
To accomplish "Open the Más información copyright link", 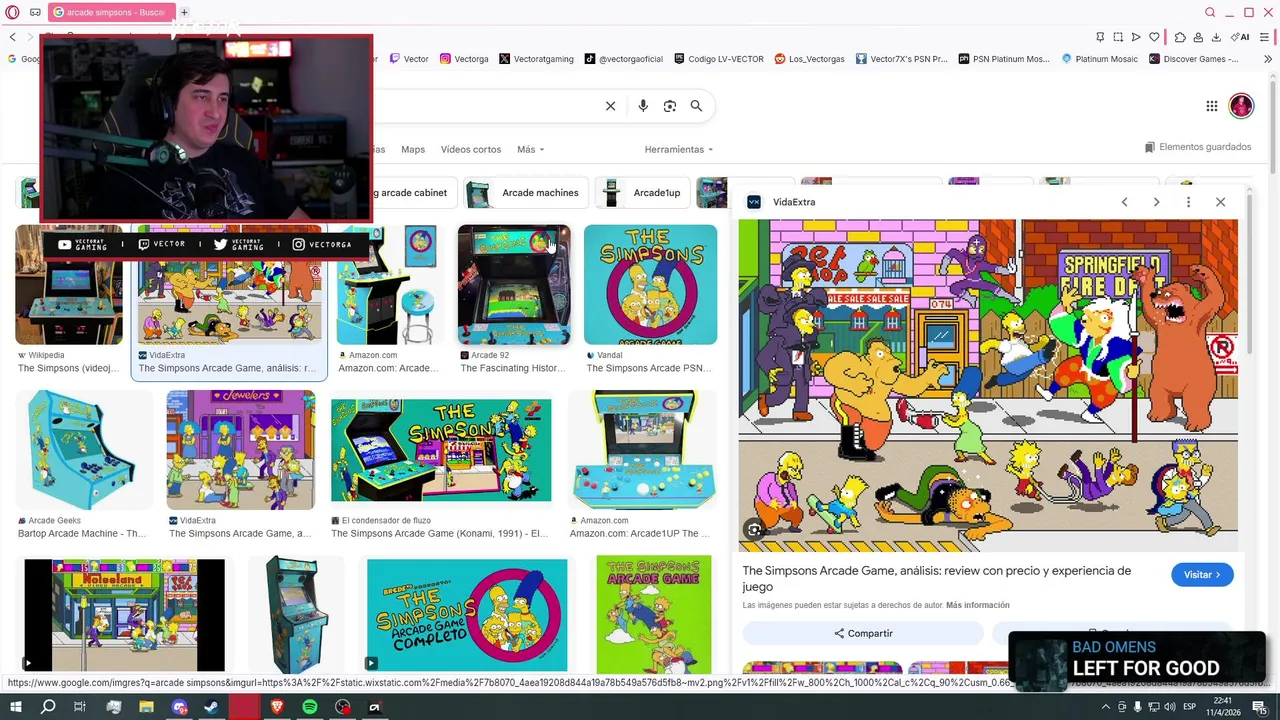I will 978,605.
